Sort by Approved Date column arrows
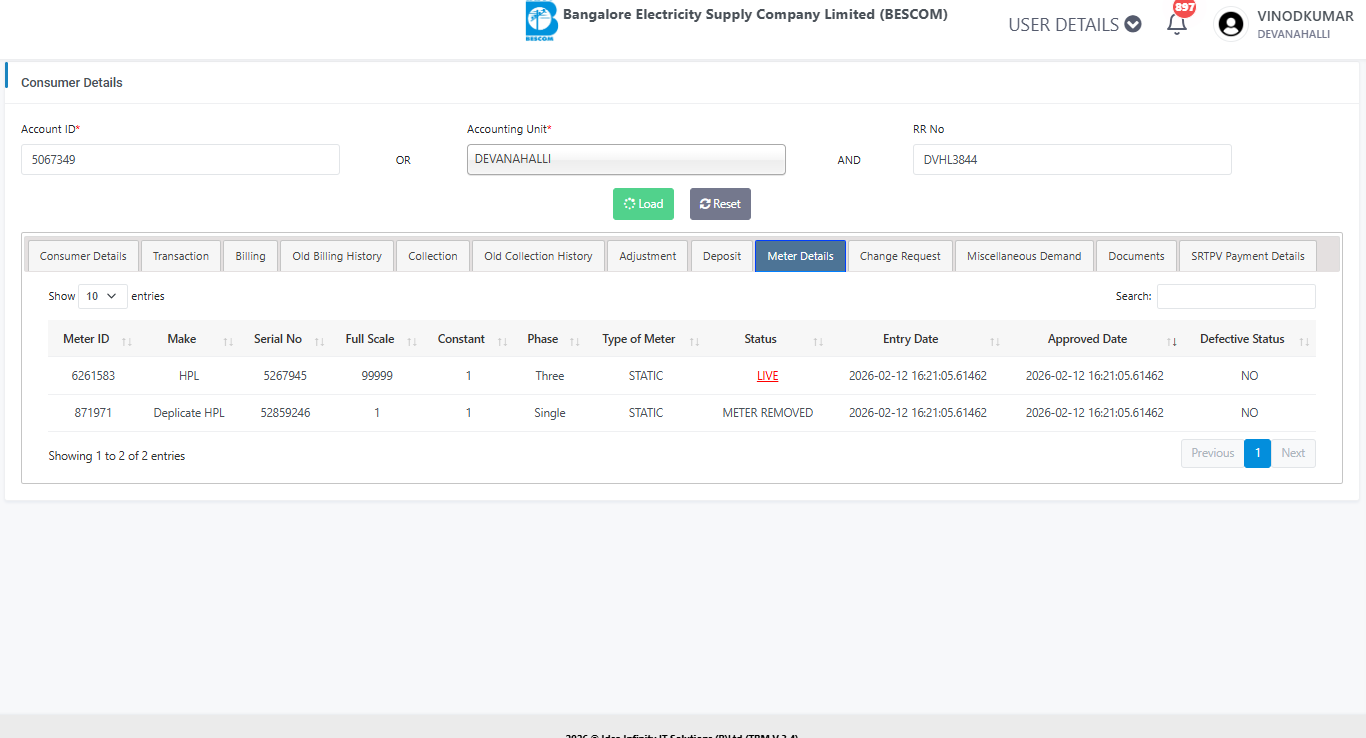Image resolution: width=1366 pixels, height=738 pixels. click(x=1172, y=341)
